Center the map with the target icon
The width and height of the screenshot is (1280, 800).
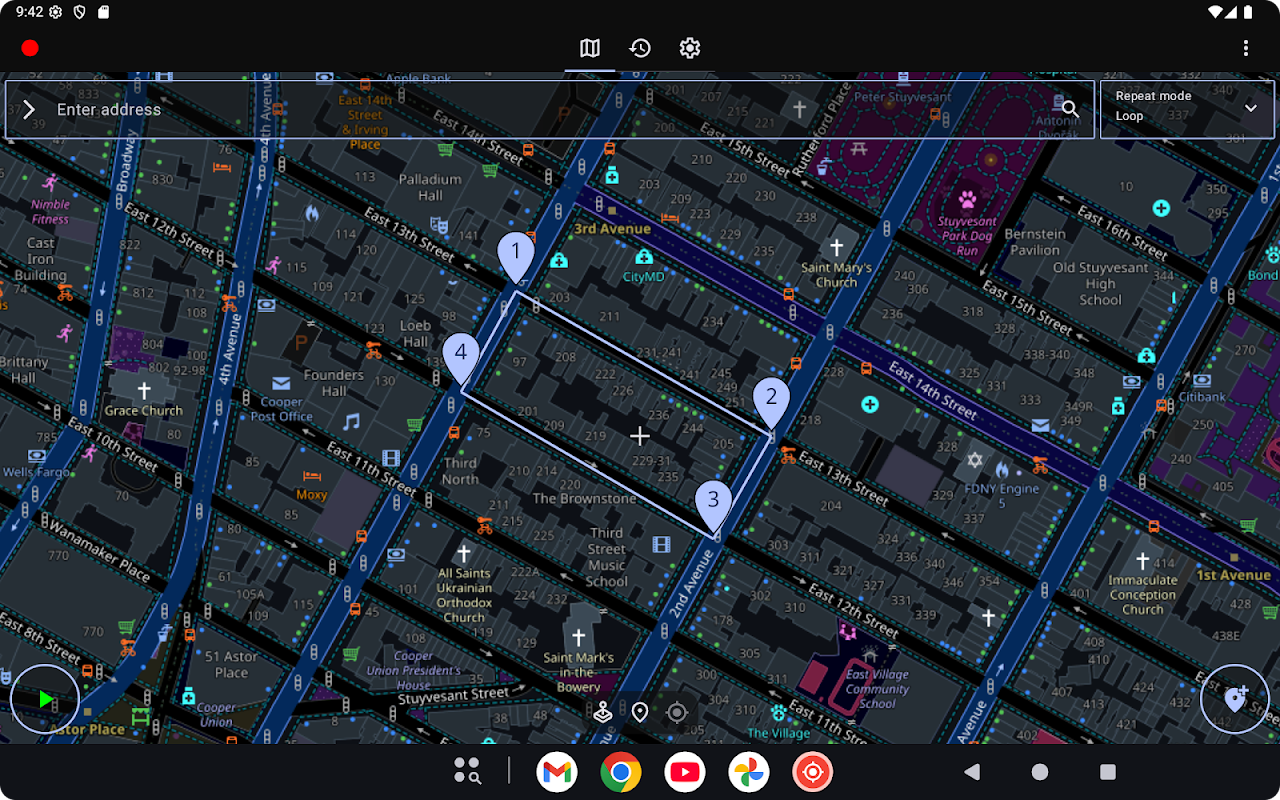coord(677,712)
